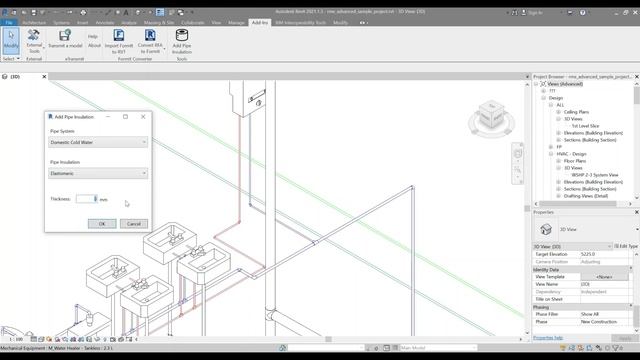Image resolution: width=640 pixels, height=360 pixels.
Task: Click the 3D view horizontal scrollbar thumb
Action: pos(329,339)
